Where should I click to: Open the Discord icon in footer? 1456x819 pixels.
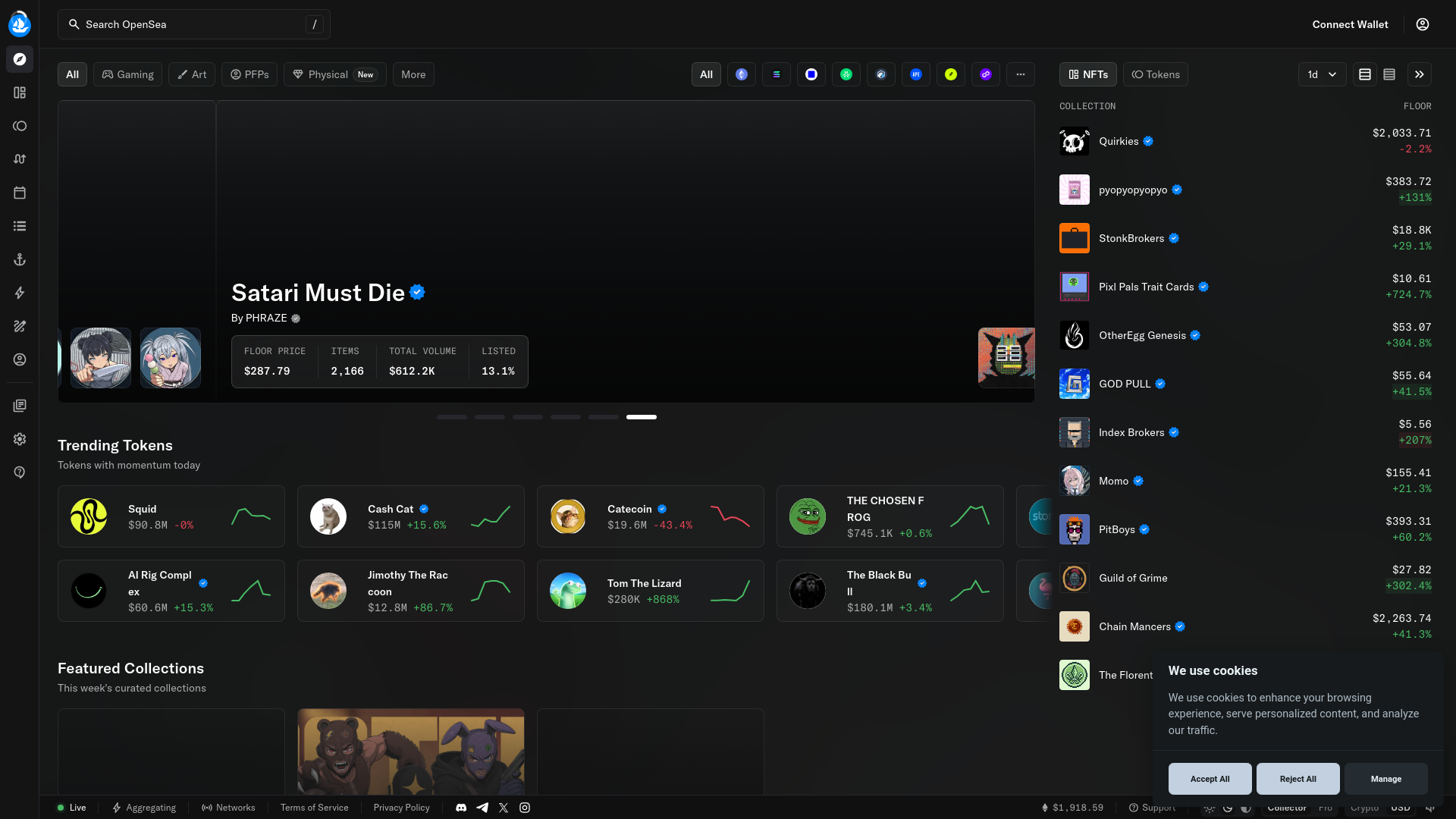tap(461, 808)
